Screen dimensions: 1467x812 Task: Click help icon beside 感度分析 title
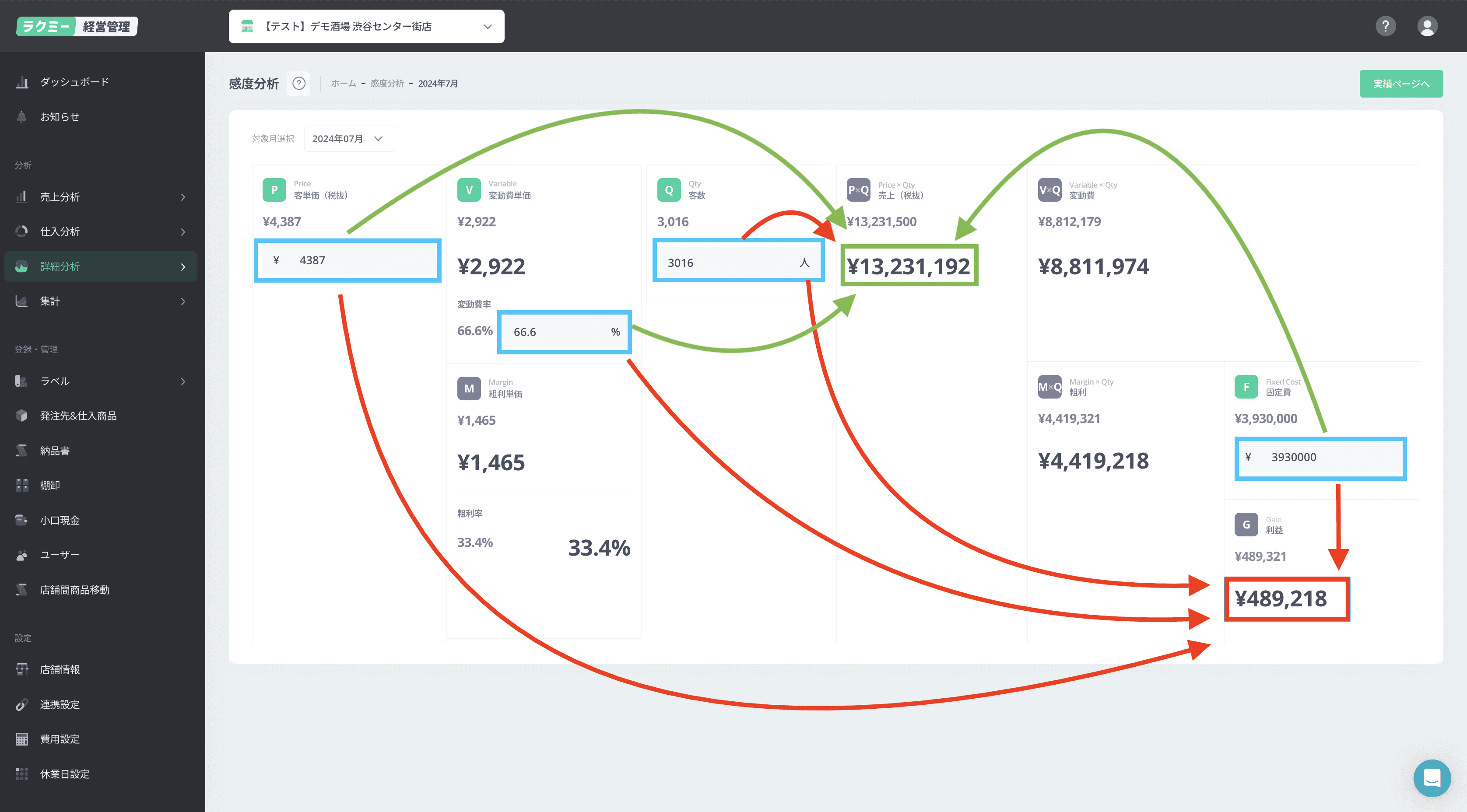coord(298,84)
